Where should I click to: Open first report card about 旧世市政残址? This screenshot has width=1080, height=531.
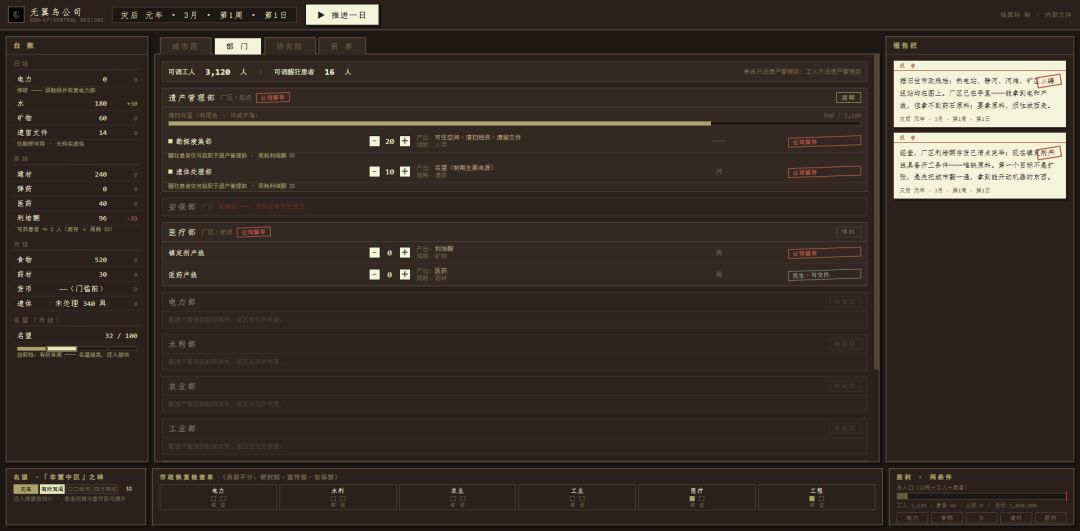coord(979,94)
